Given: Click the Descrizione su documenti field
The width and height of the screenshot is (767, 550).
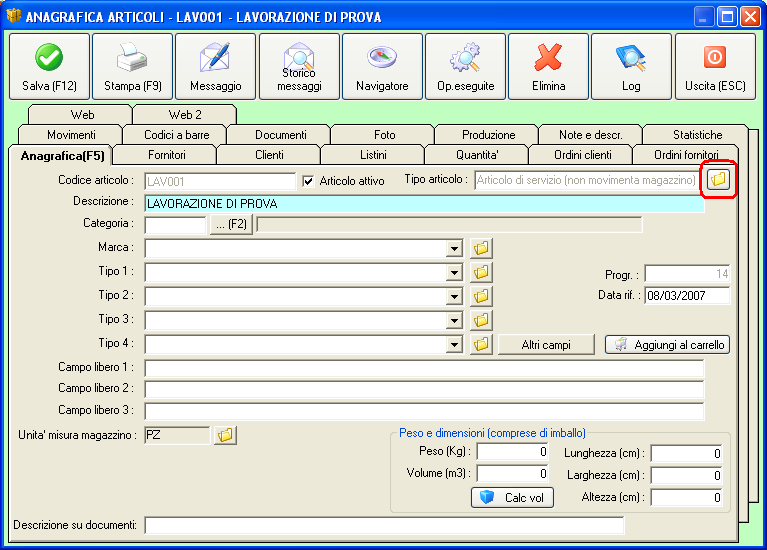Looking at the screenshot, I should (384, 526).
